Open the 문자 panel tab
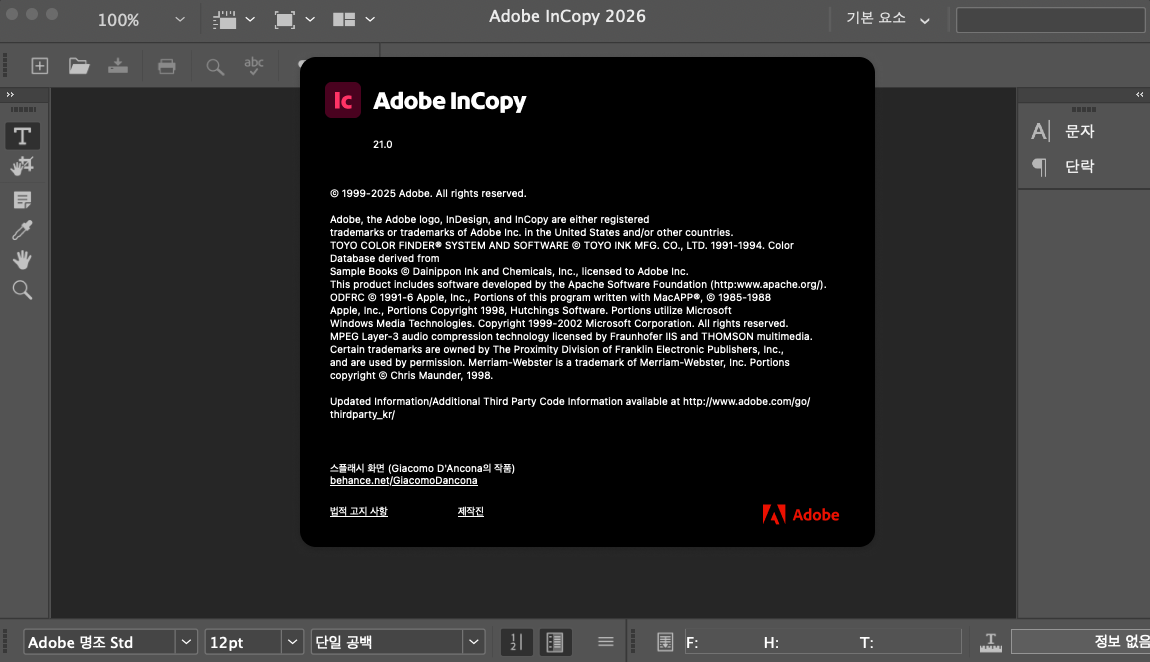This screenshot has height=662, width=1150. (x=1079, y=131)
